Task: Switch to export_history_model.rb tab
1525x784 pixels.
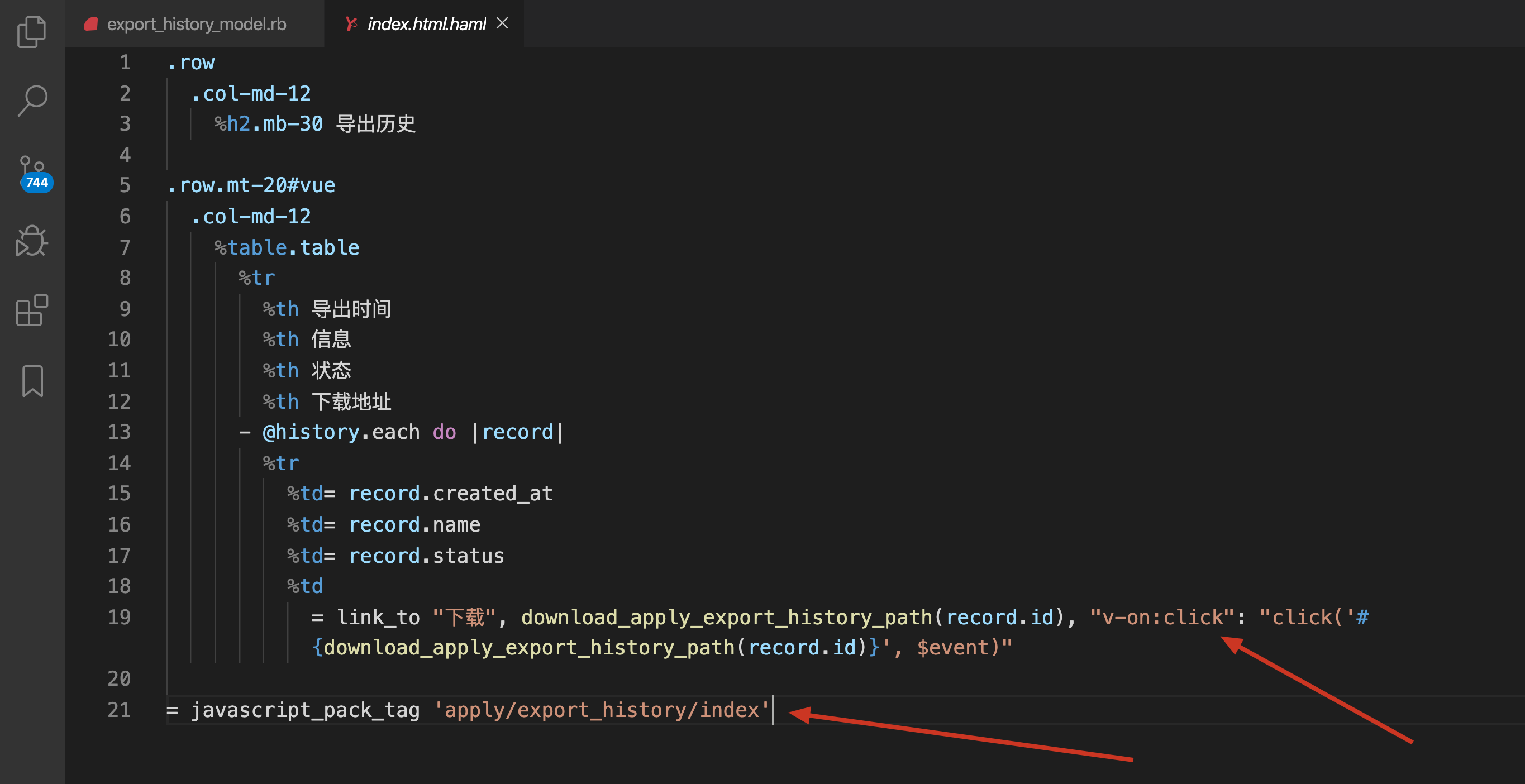Action: (196, 24)
